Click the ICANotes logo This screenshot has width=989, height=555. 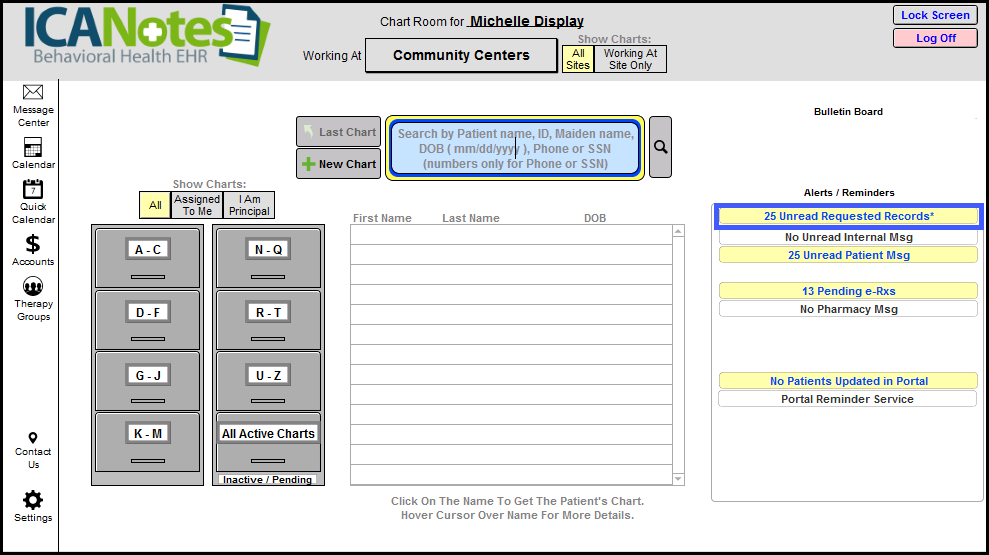147,35
